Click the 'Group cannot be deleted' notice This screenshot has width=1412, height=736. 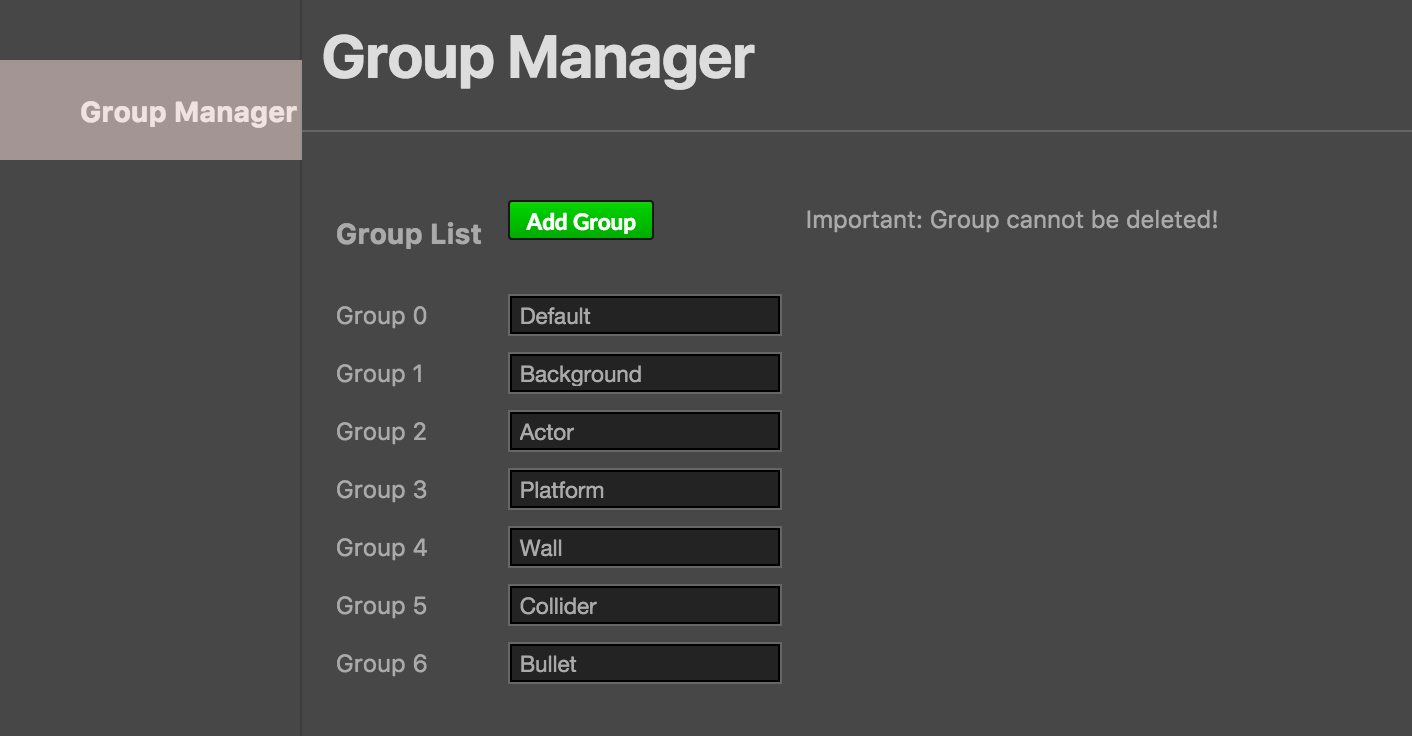click(1012, 220)
